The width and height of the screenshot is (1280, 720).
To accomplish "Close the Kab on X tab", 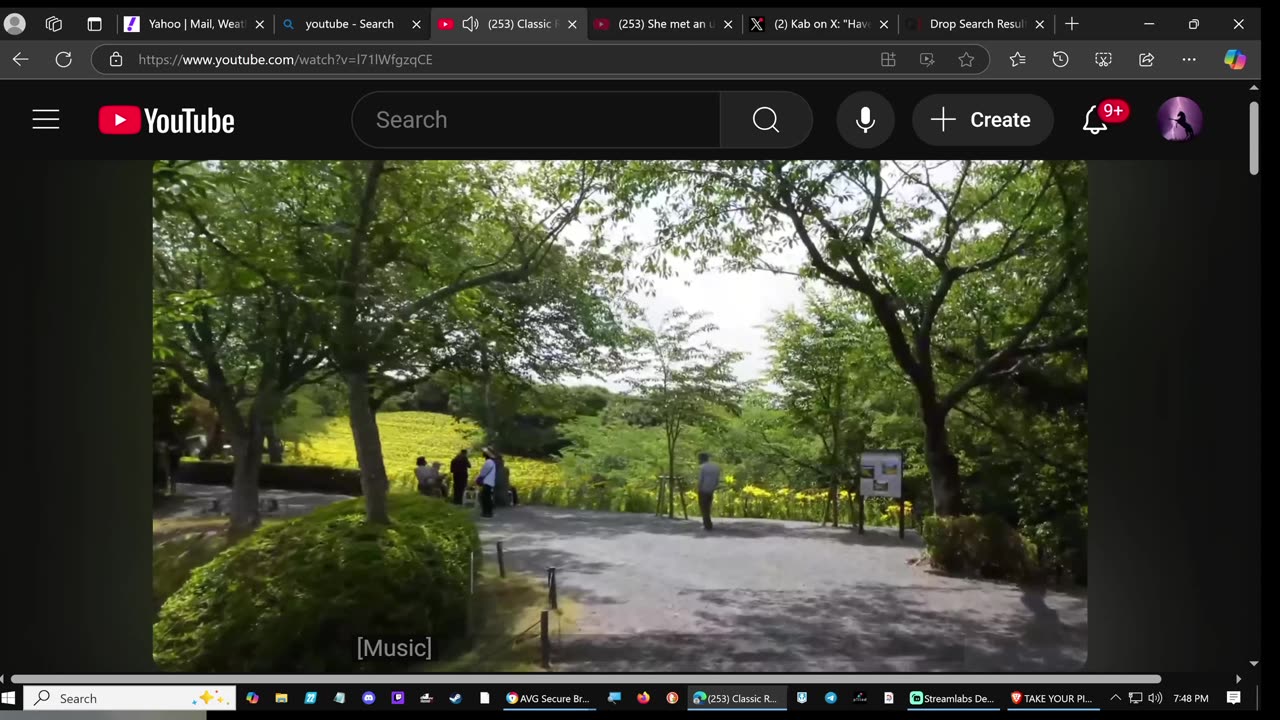I will [884, 24].
